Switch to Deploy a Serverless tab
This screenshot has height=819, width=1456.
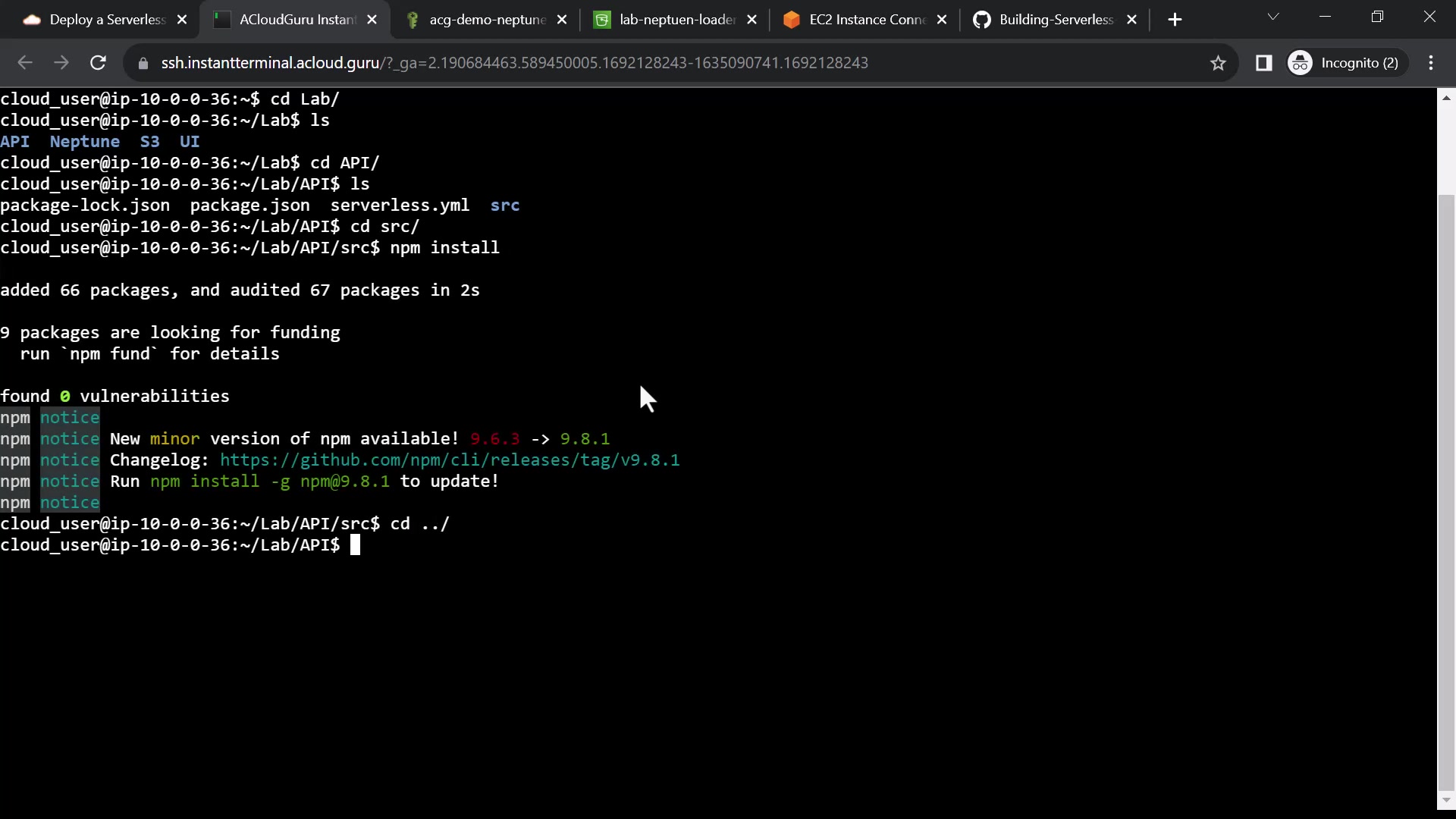click(x=106, y=20)
